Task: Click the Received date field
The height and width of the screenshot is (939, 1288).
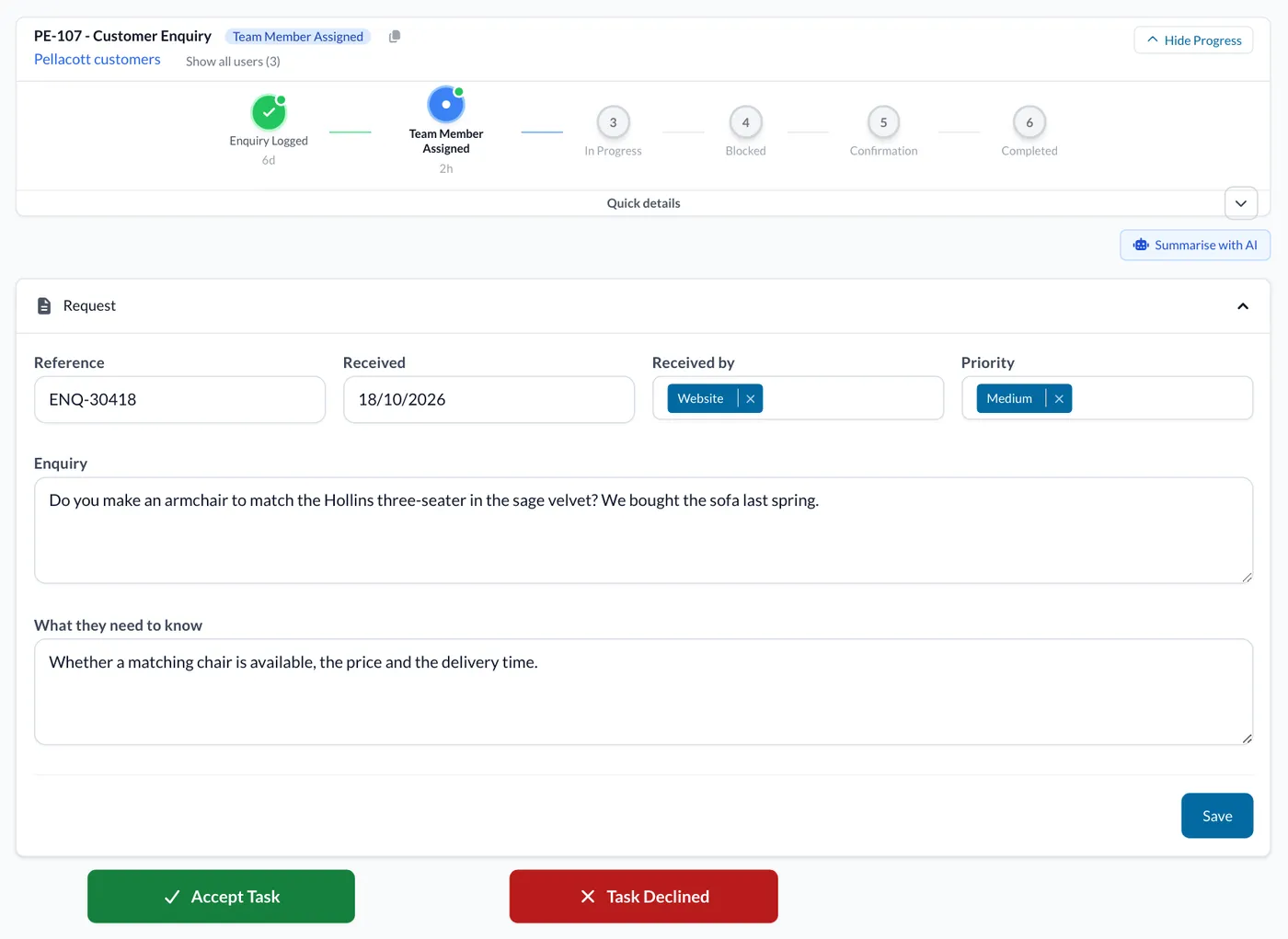Action: pyautogui.click(x=489, y=400)
